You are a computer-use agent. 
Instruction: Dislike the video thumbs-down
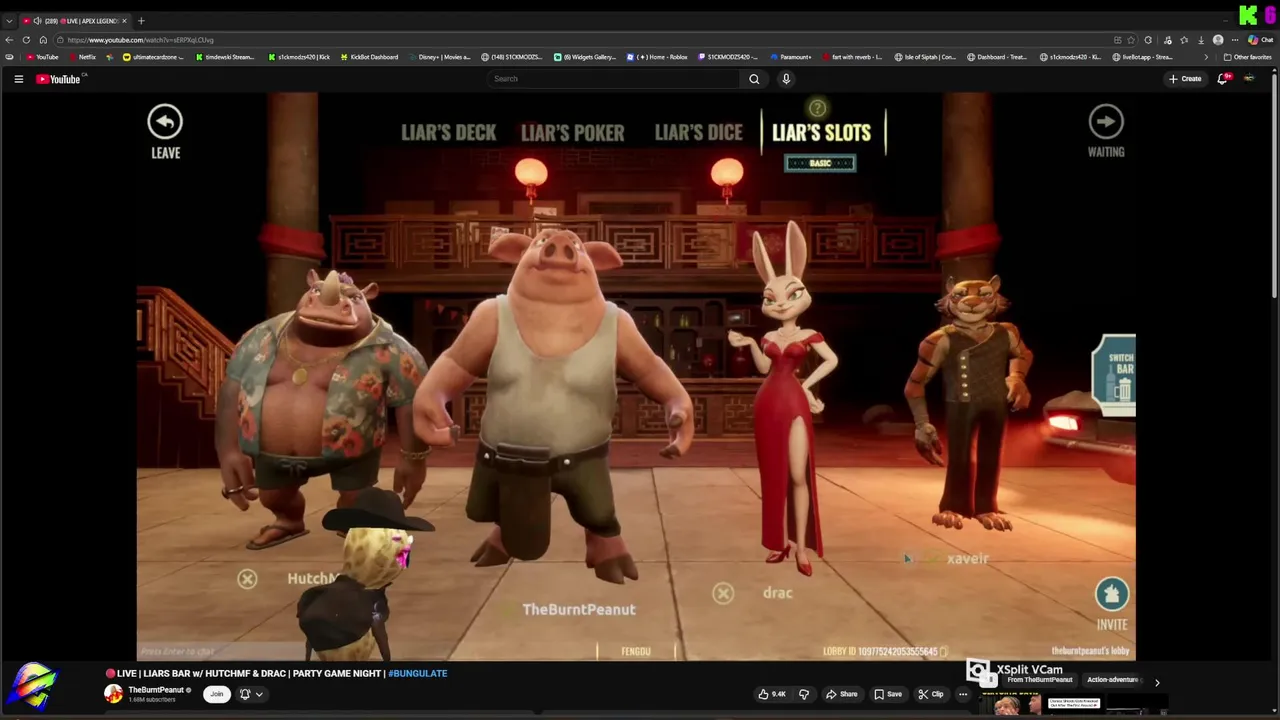click(803, 694)
